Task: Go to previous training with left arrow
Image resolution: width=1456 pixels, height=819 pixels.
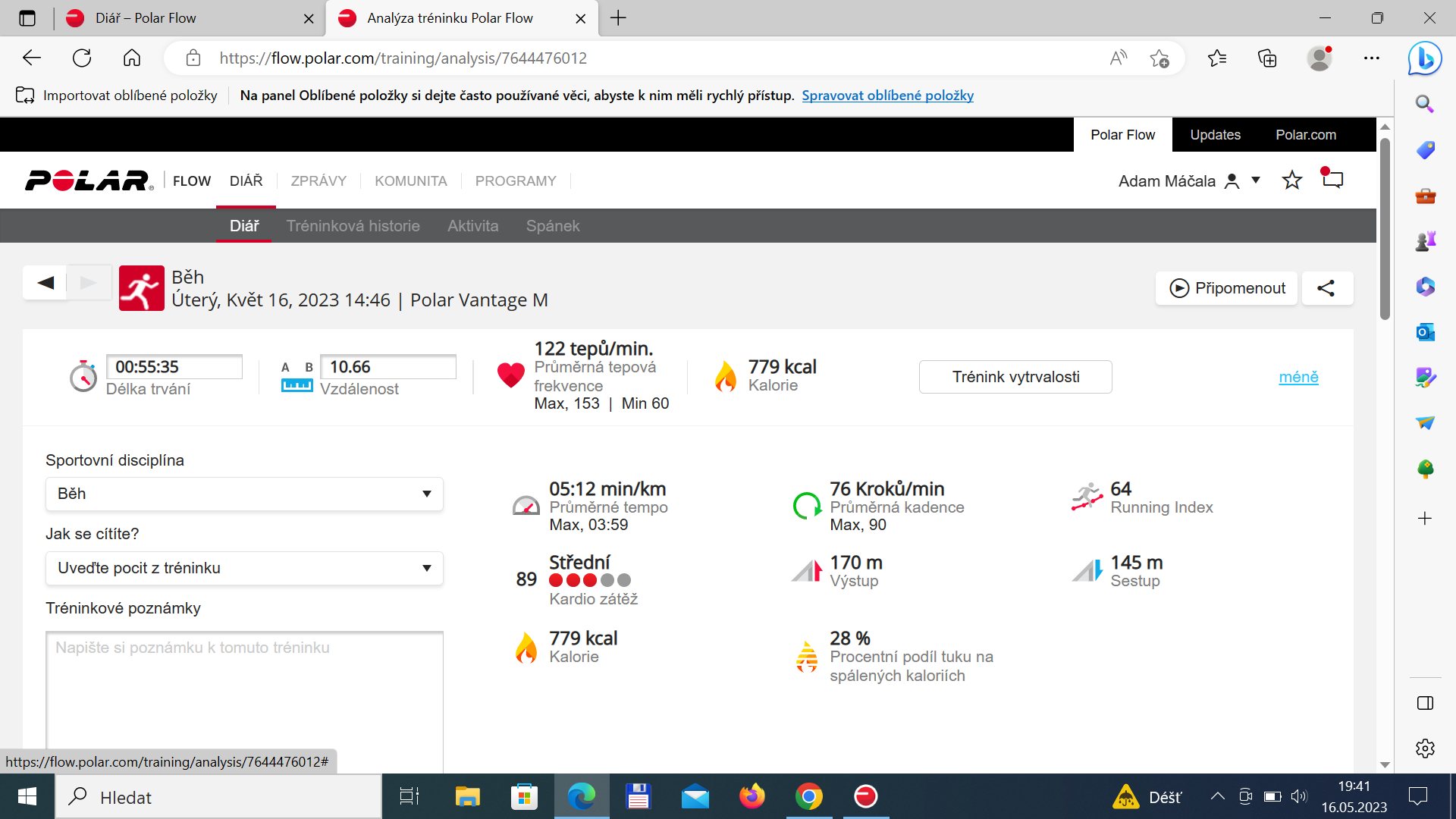Action: click(45, 283)
